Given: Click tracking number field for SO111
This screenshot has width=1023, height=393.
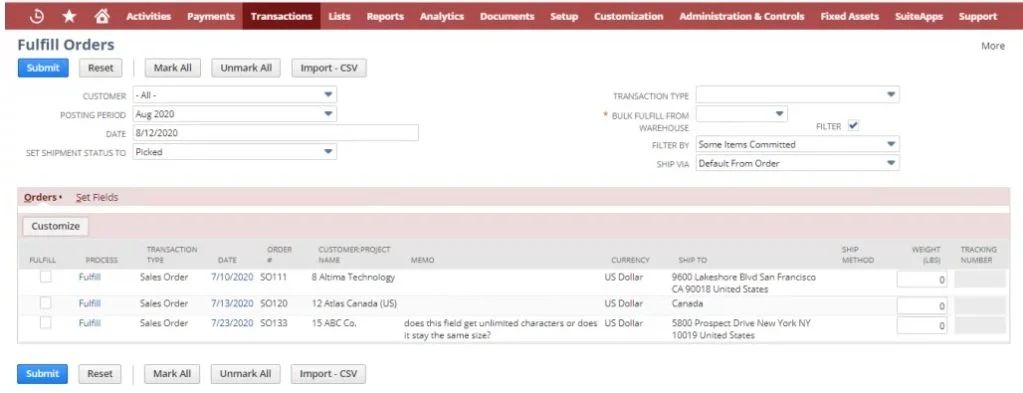Looking at the screenshot, I should 980,280.
